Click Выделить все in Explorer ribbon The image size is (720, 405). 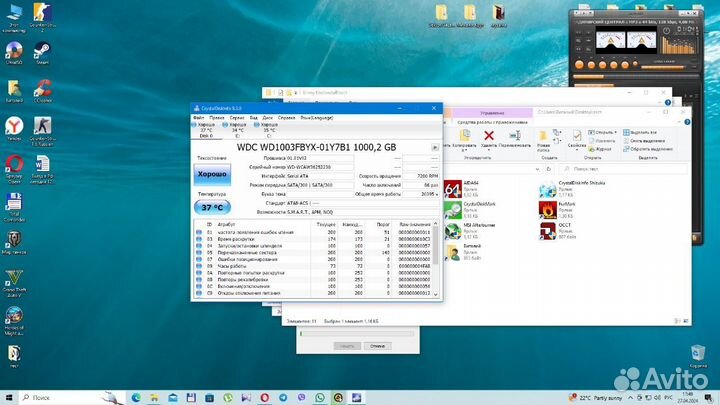click(640, 132)
